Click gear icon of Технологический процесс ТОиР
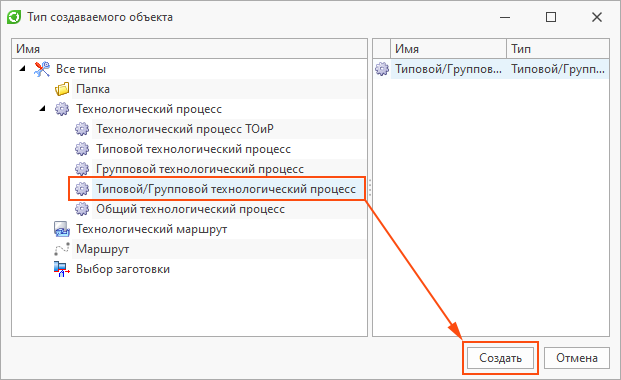This screenshot has width=621, height=380. point(82,129)
